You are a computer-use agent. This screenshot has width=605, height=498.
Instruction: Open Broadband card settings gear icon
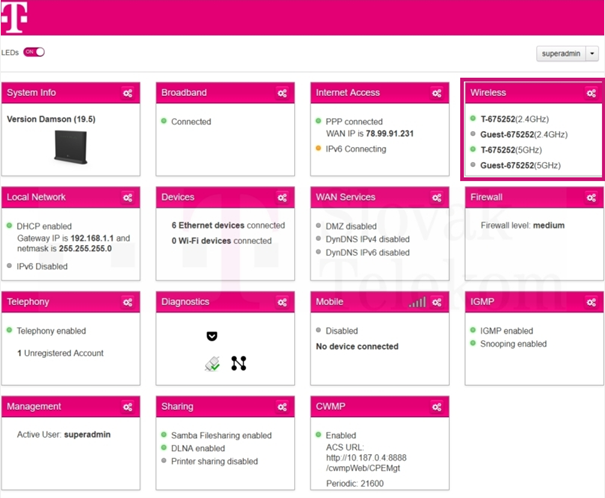coord(282,93)
